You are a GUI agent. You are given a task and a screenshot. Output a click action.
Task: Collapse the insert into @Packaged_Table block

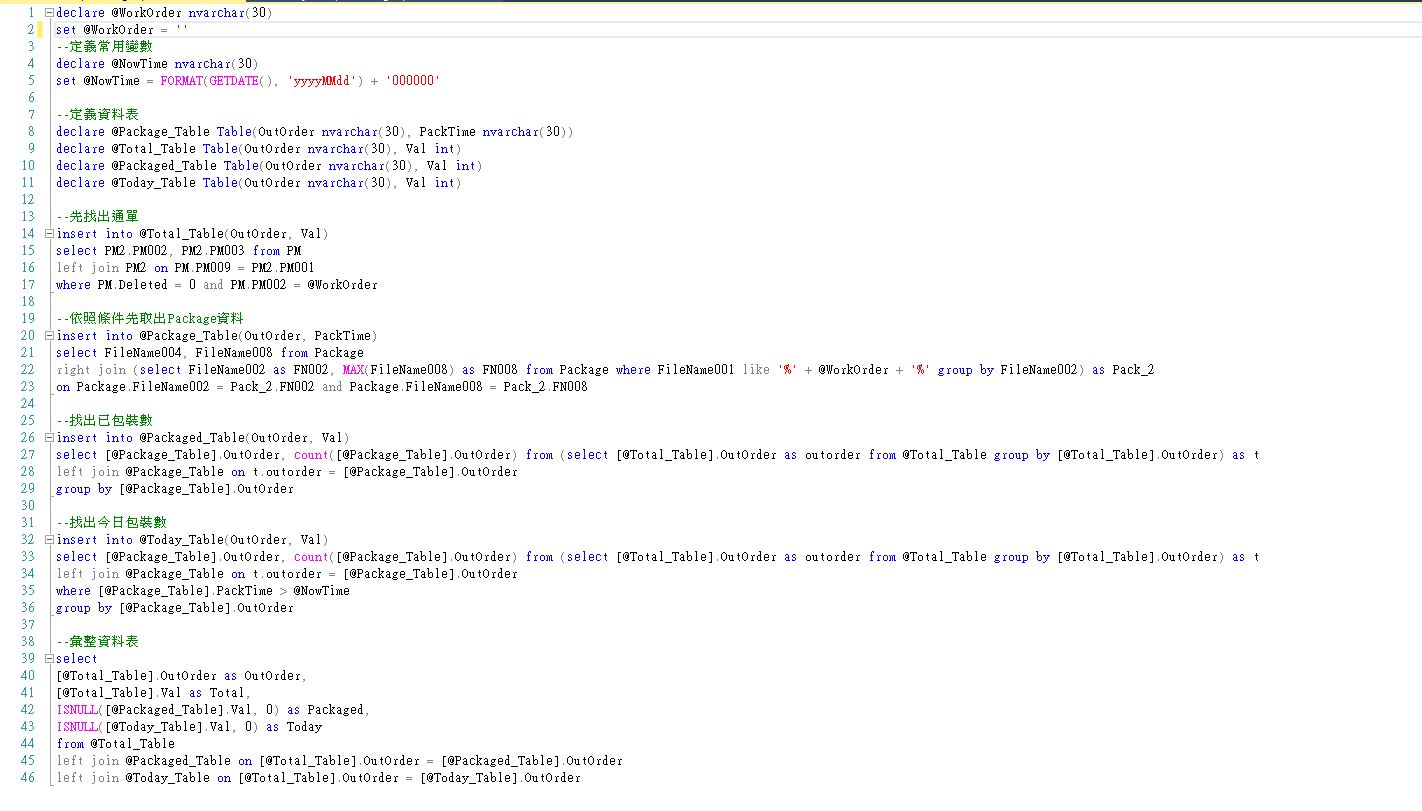pyautogui.click(x=49, y=438)
